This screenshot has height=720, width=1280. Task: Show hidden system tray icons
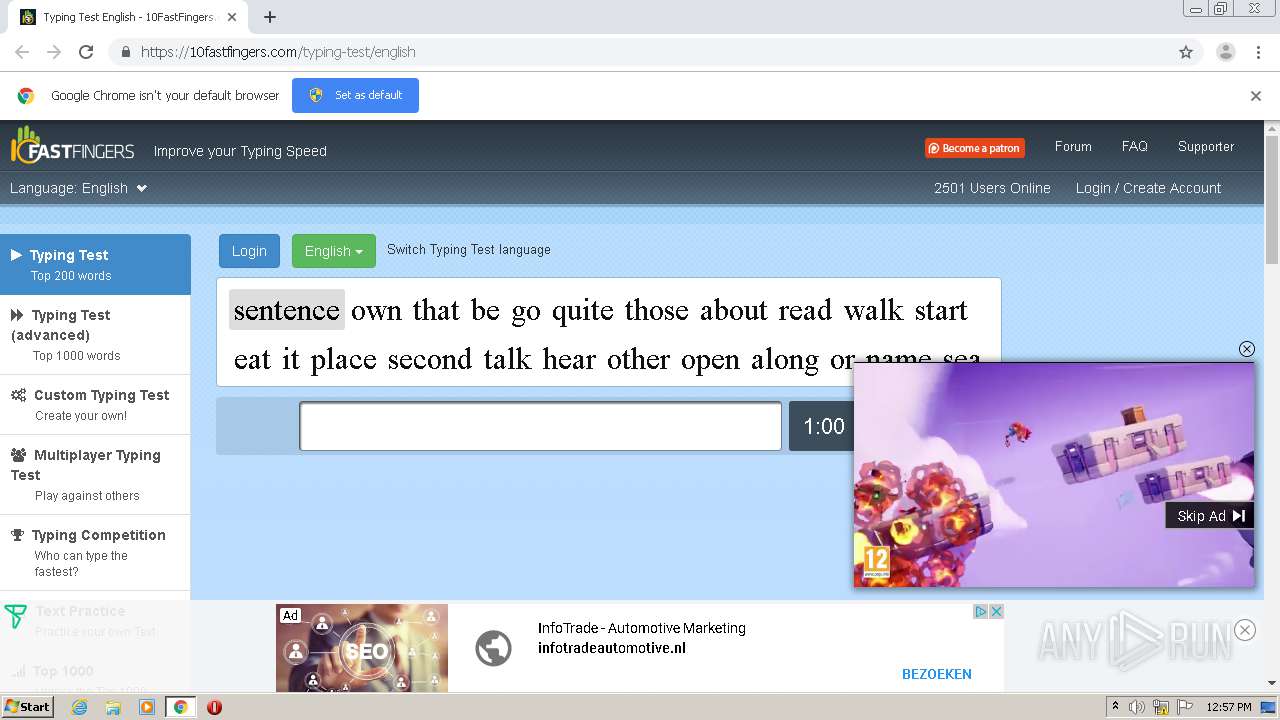[1115, 707]
